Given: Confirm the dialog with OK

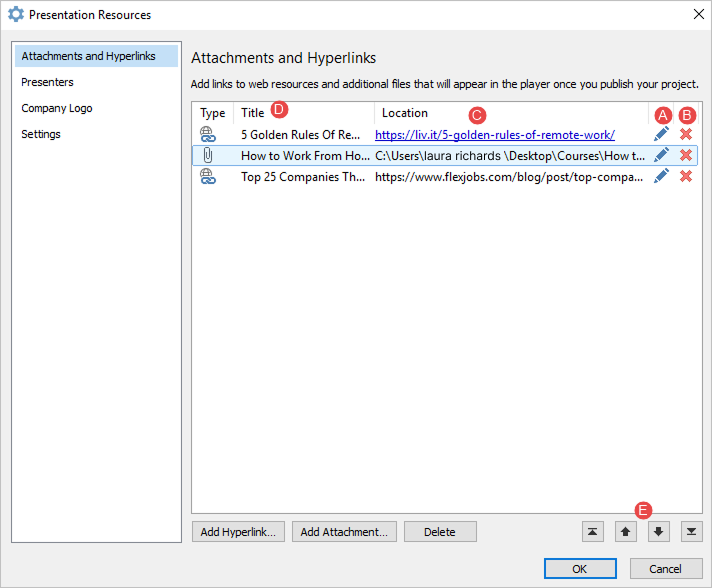Looking at the screenshot, I should 580,568.
